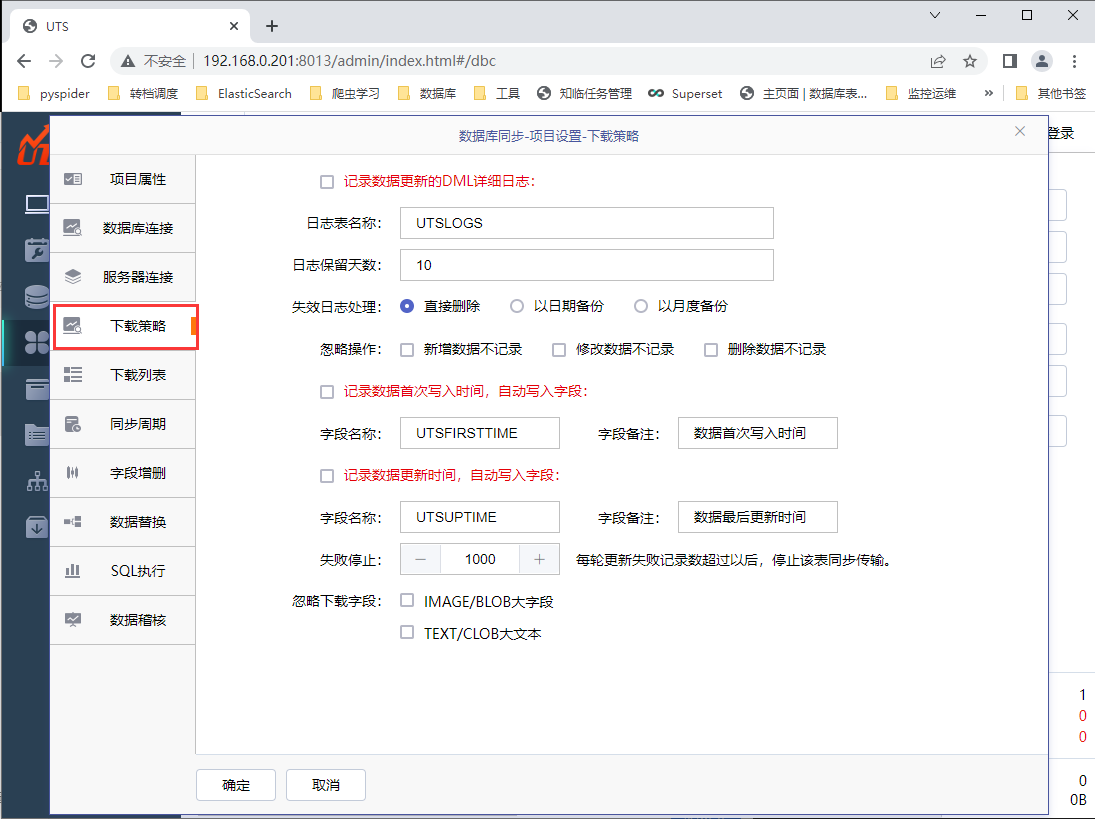Check IMAGE/BLOB大字段 ignore option
The width and height of the screenshot is (1095, 819).
(407, 600)
